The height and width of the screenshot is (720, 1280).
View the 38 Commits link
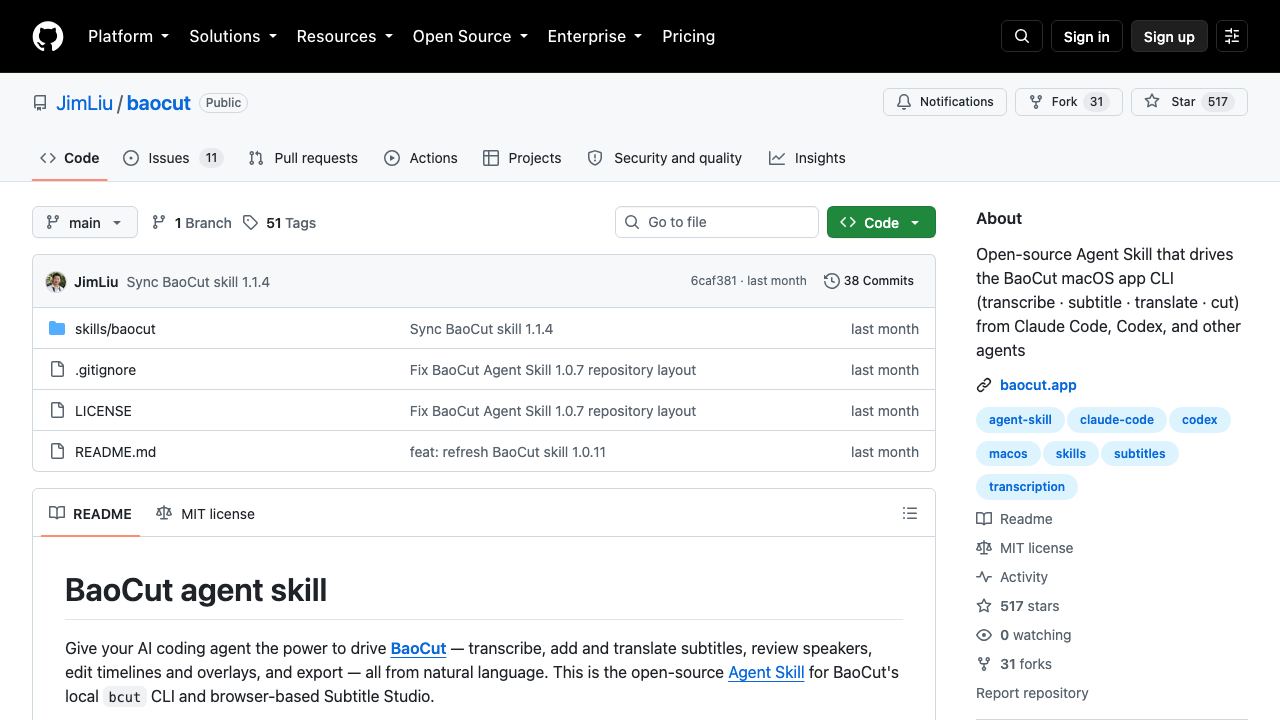pyautogui.click(x=869, y=281)
